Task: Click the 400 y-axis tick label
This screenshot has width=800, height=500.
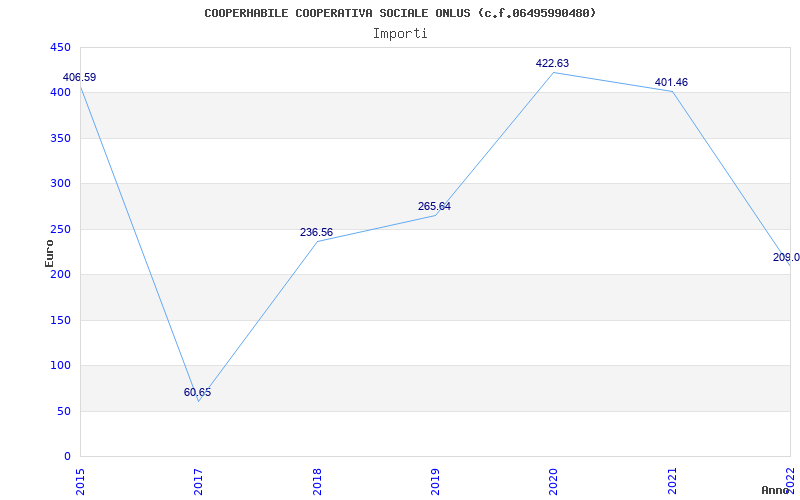Action: click(60, 93)
